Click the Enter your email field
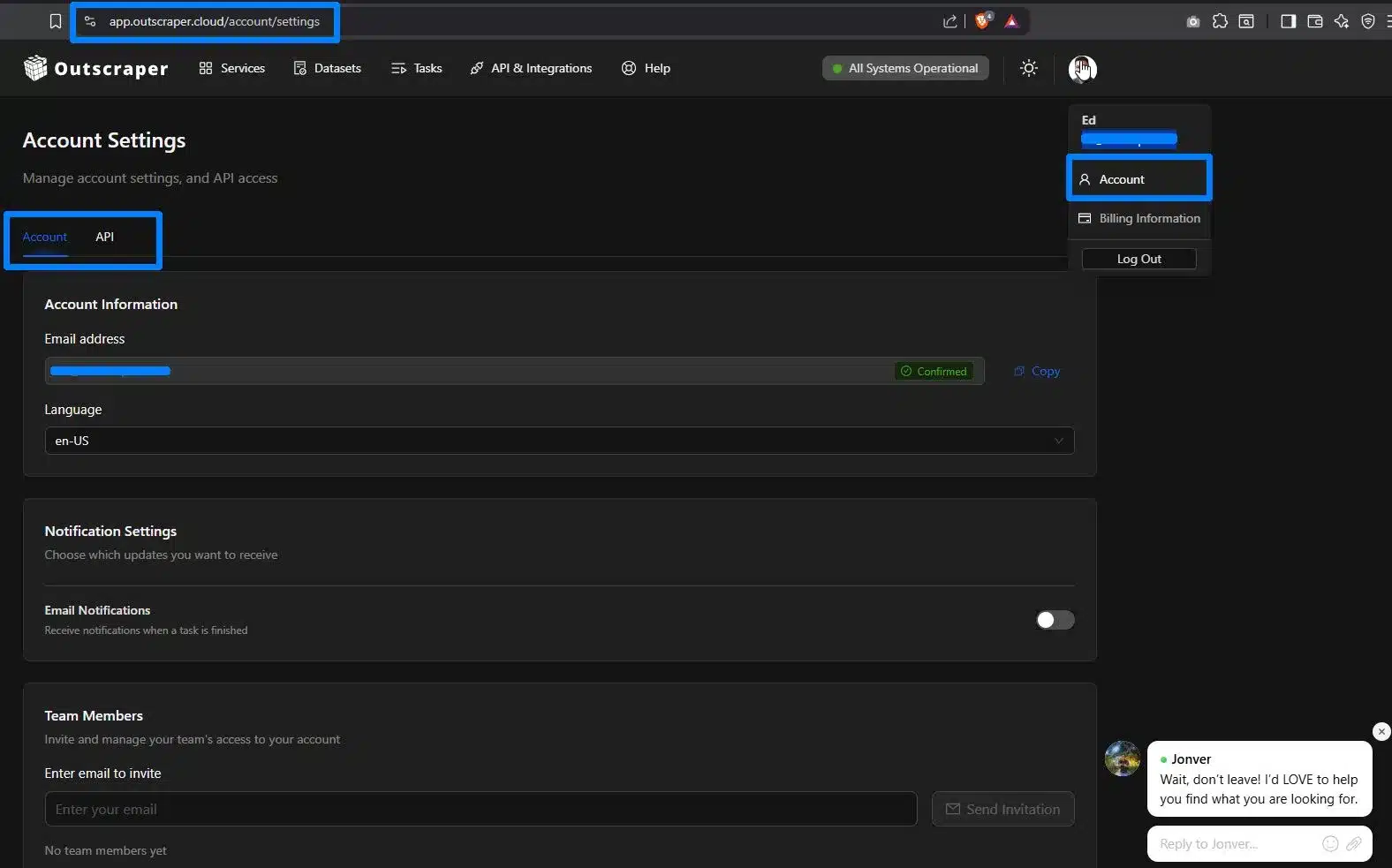 [x=480, y=809]
